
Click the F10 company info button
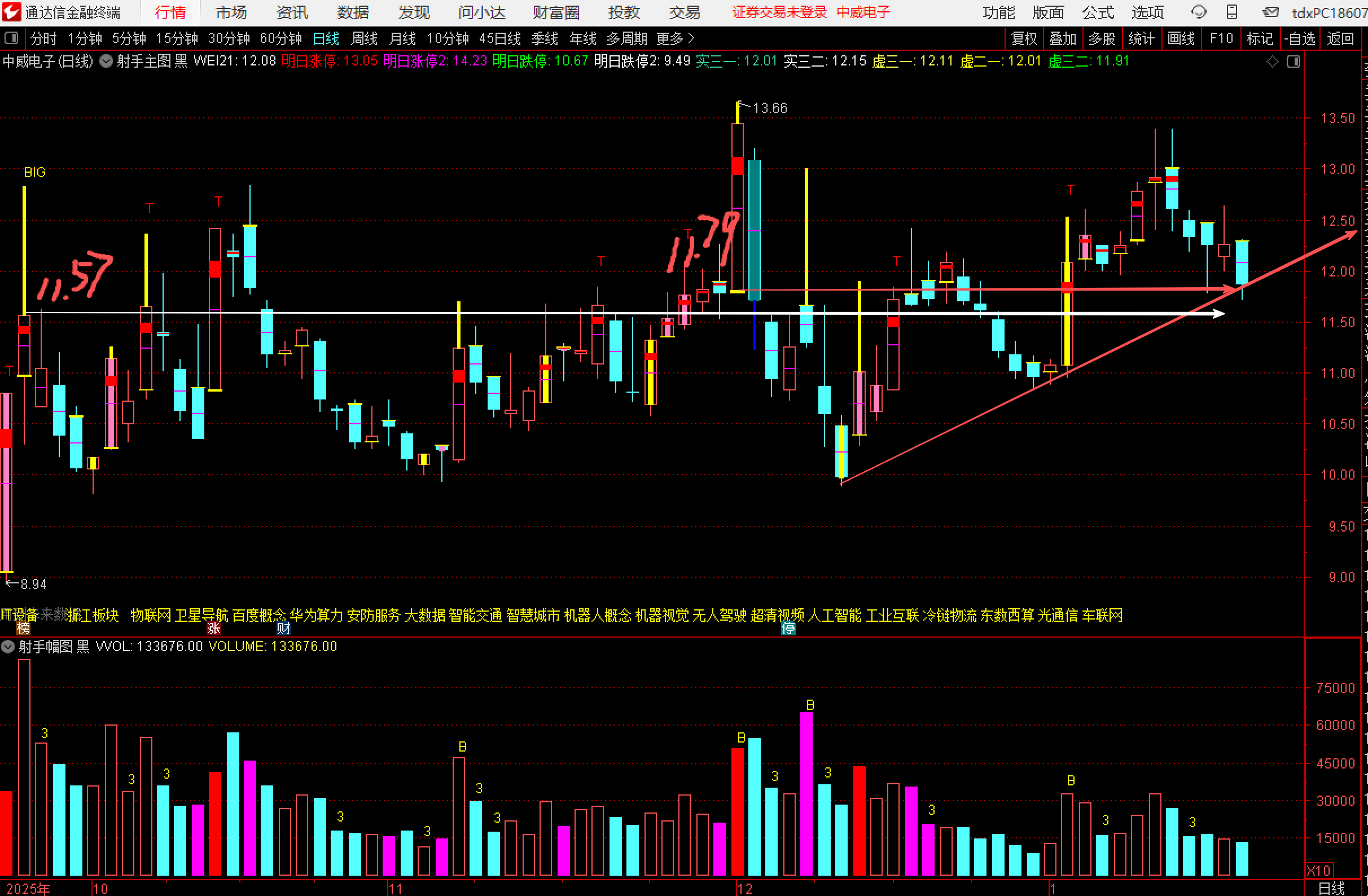1221,38
